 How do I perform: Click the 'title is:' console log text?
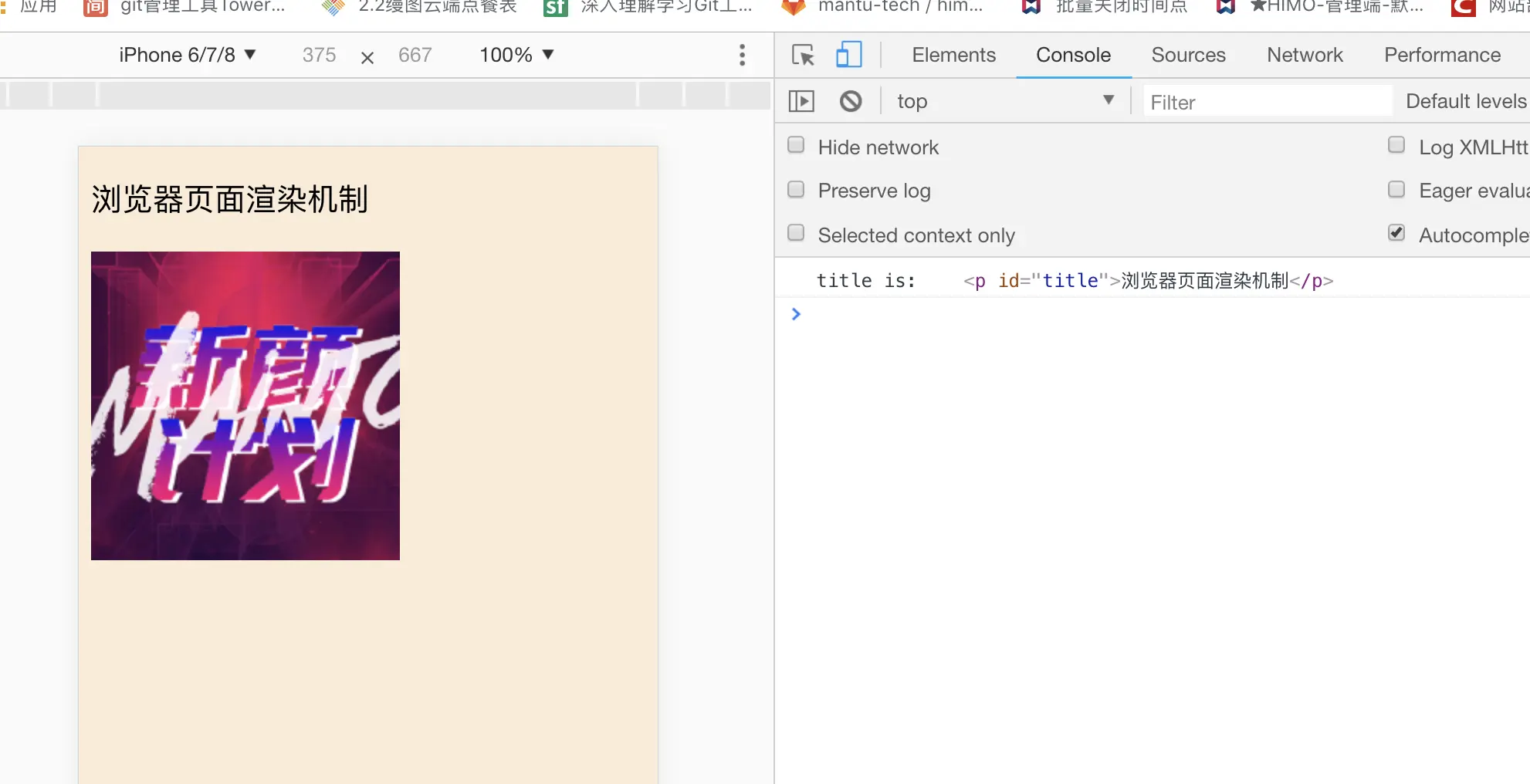coord(866,281)
